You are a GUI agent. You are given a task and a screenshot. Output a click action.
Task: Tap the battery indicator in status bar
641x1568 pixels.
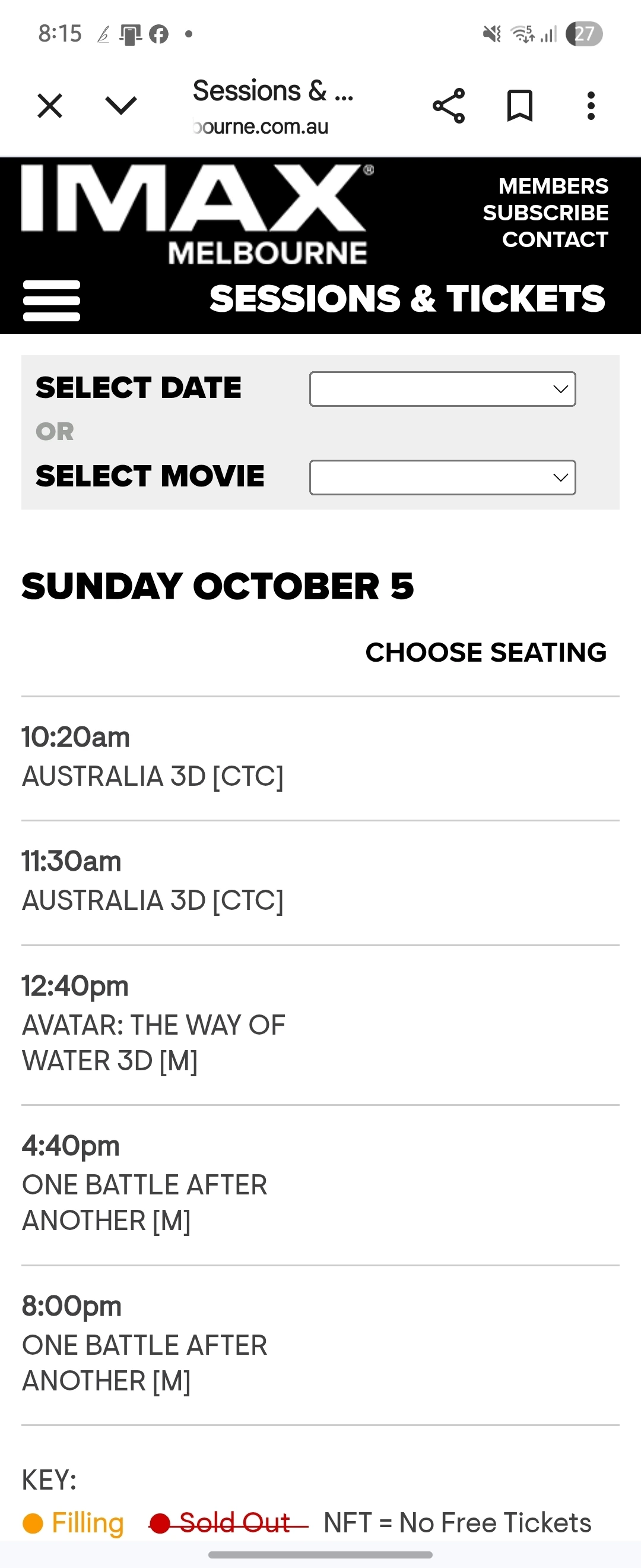[x=584, y=34]
